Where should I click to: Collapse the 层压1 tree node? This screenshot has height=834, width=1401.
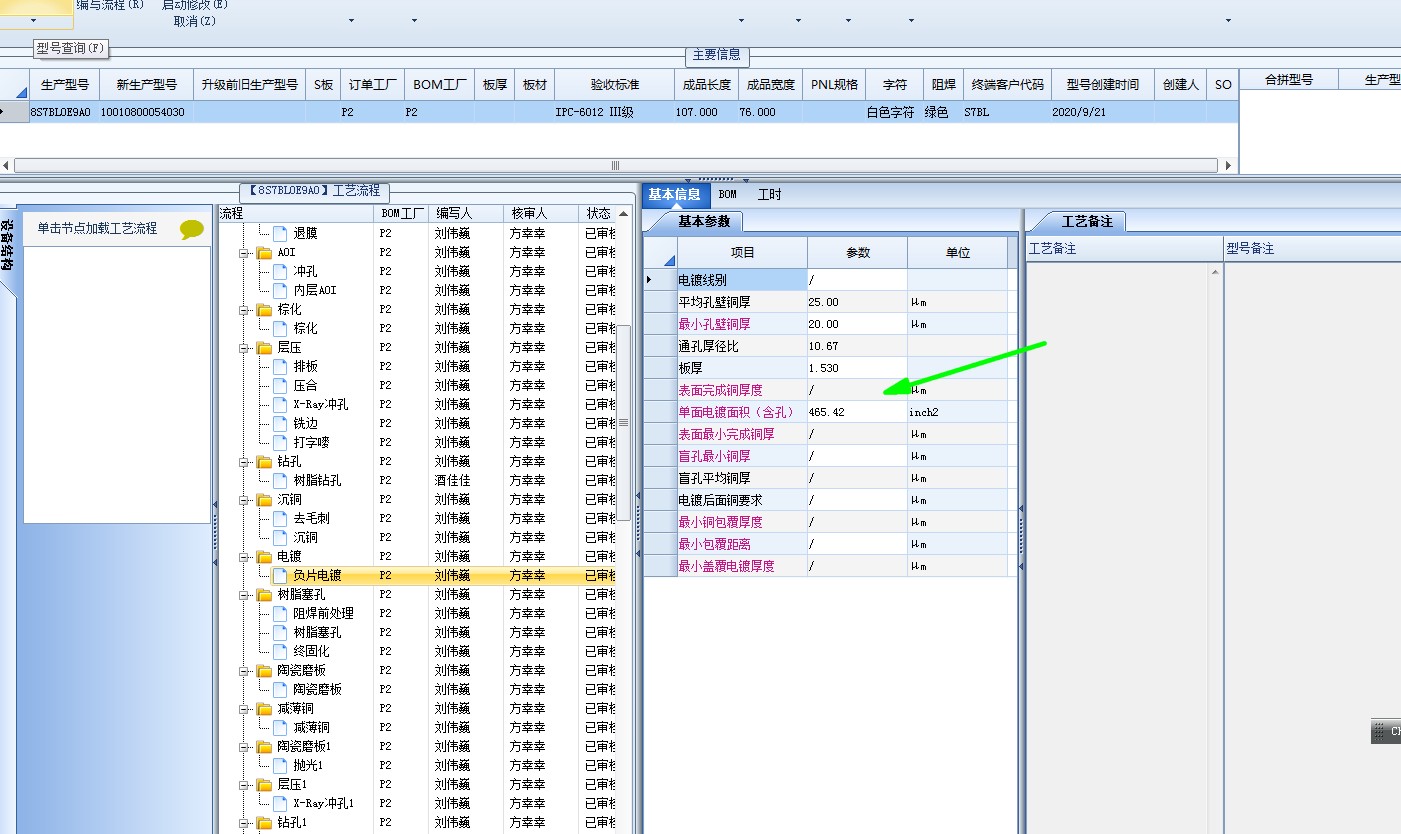[x=244, y=785]
